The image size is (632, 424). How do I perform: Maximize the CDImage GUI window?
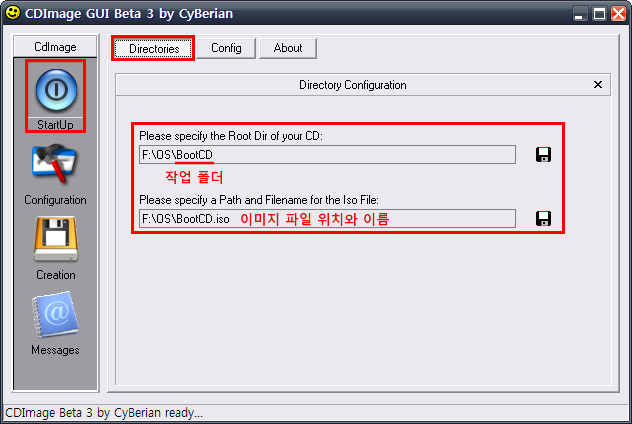599,14
